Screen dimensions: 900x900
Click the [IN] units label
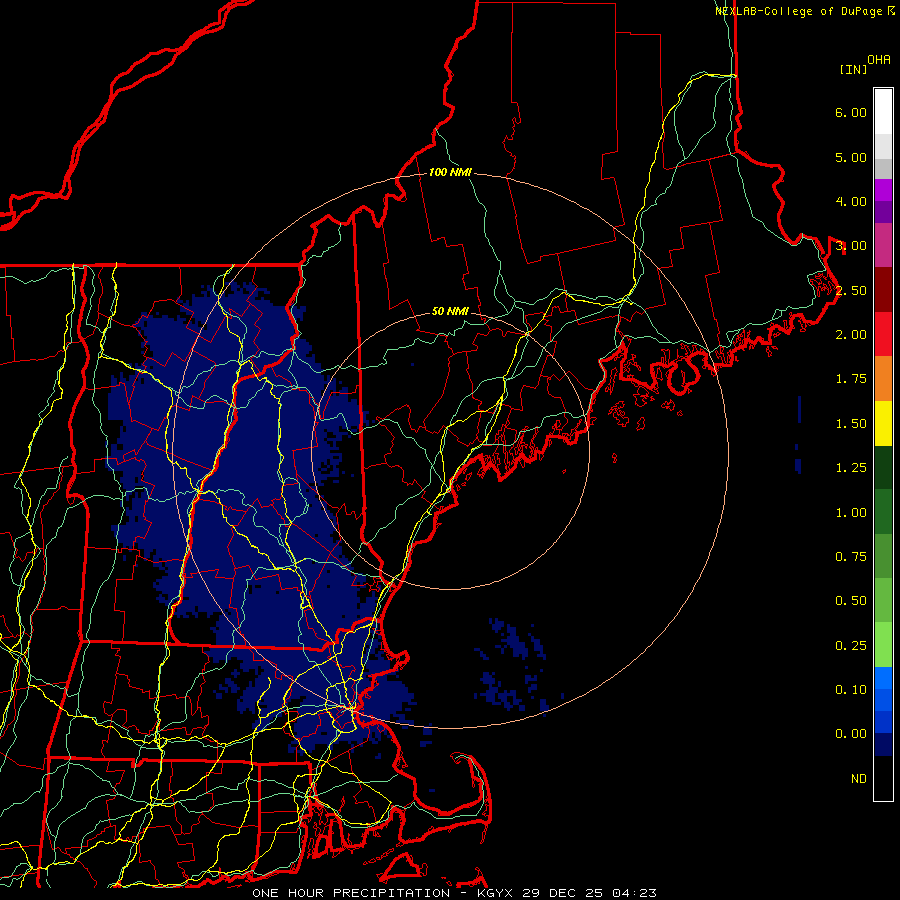(853, 69)
